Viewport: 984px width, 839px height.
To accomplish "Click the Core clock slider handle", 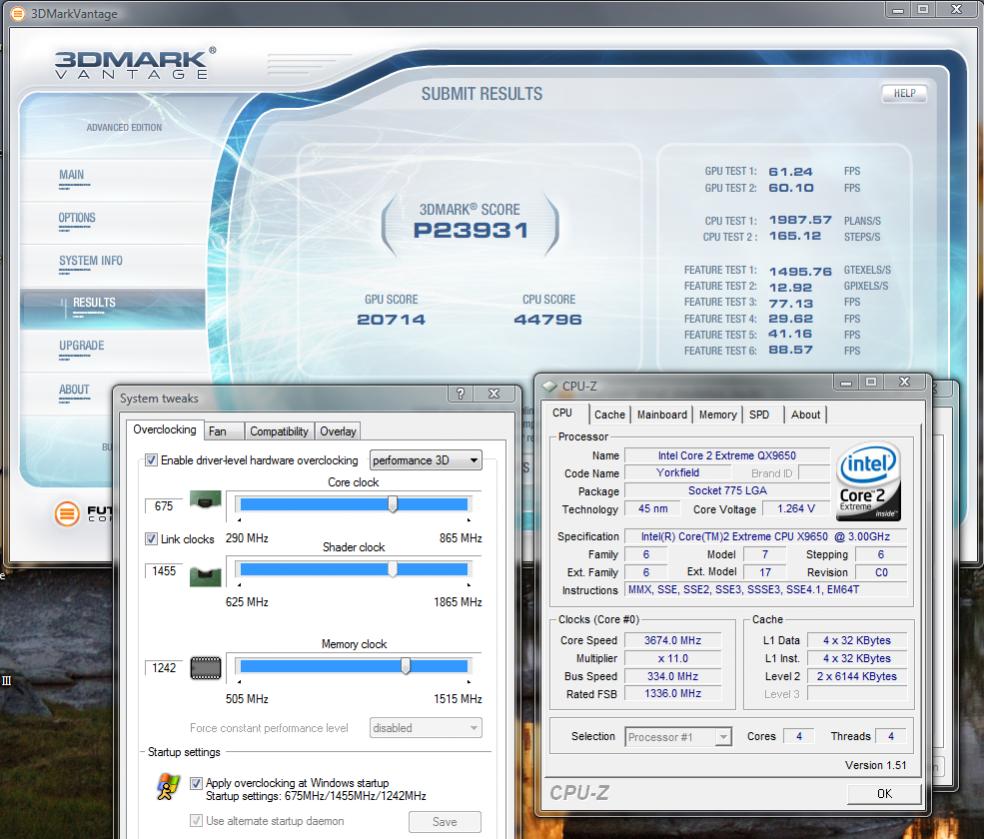I will [x=392, y=503].
